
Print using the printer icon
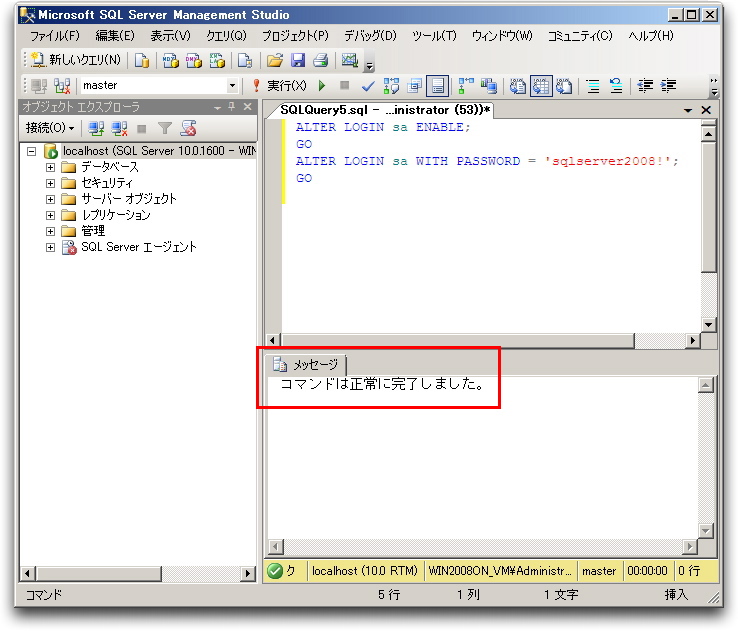coord(321,60)
